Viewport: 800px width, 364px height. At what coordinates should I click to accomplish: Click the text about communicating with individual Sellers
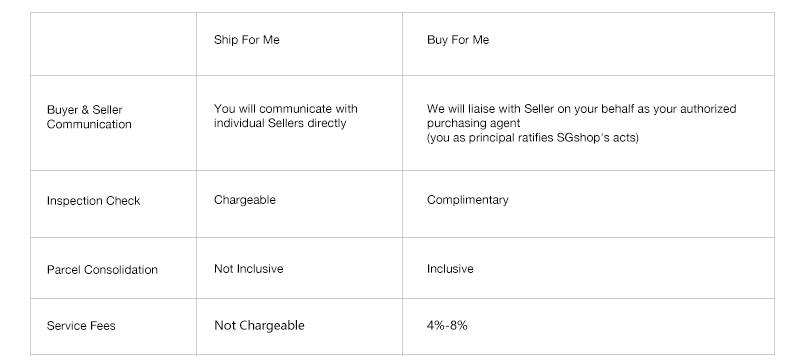coord(286,116)
